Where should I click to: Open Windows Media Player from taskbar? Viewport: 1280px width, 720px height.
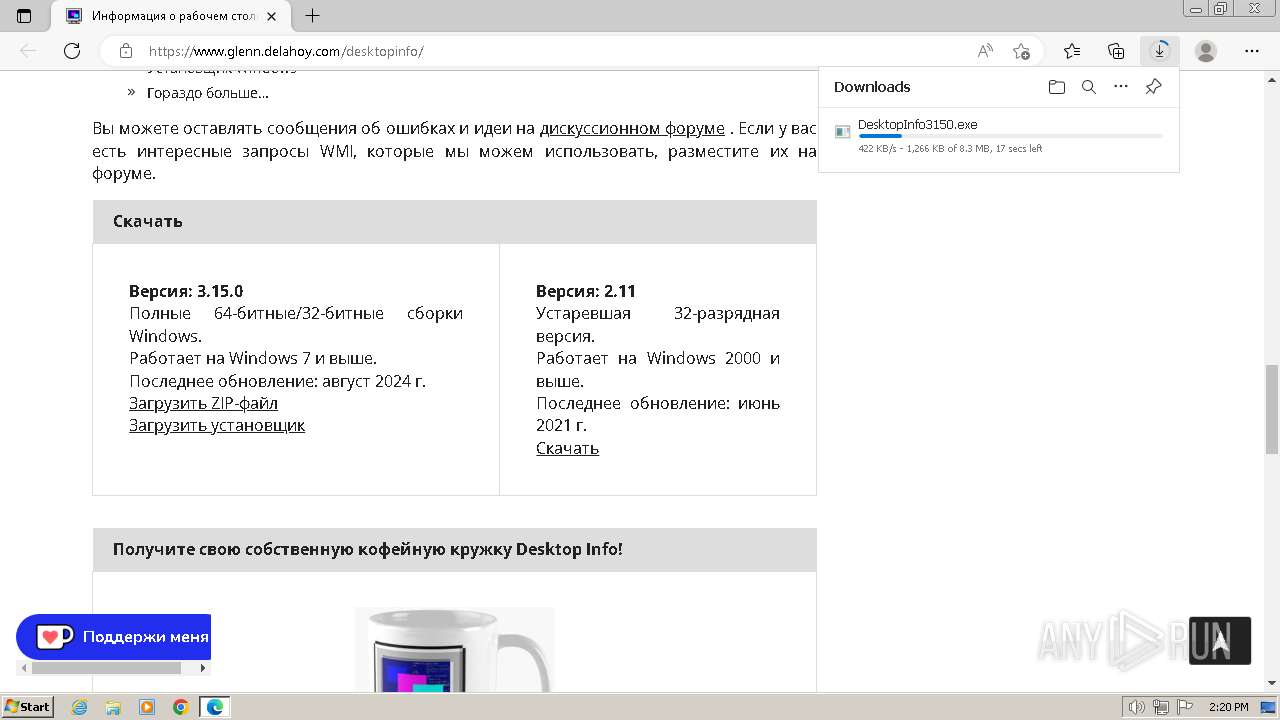click(147, 707)
